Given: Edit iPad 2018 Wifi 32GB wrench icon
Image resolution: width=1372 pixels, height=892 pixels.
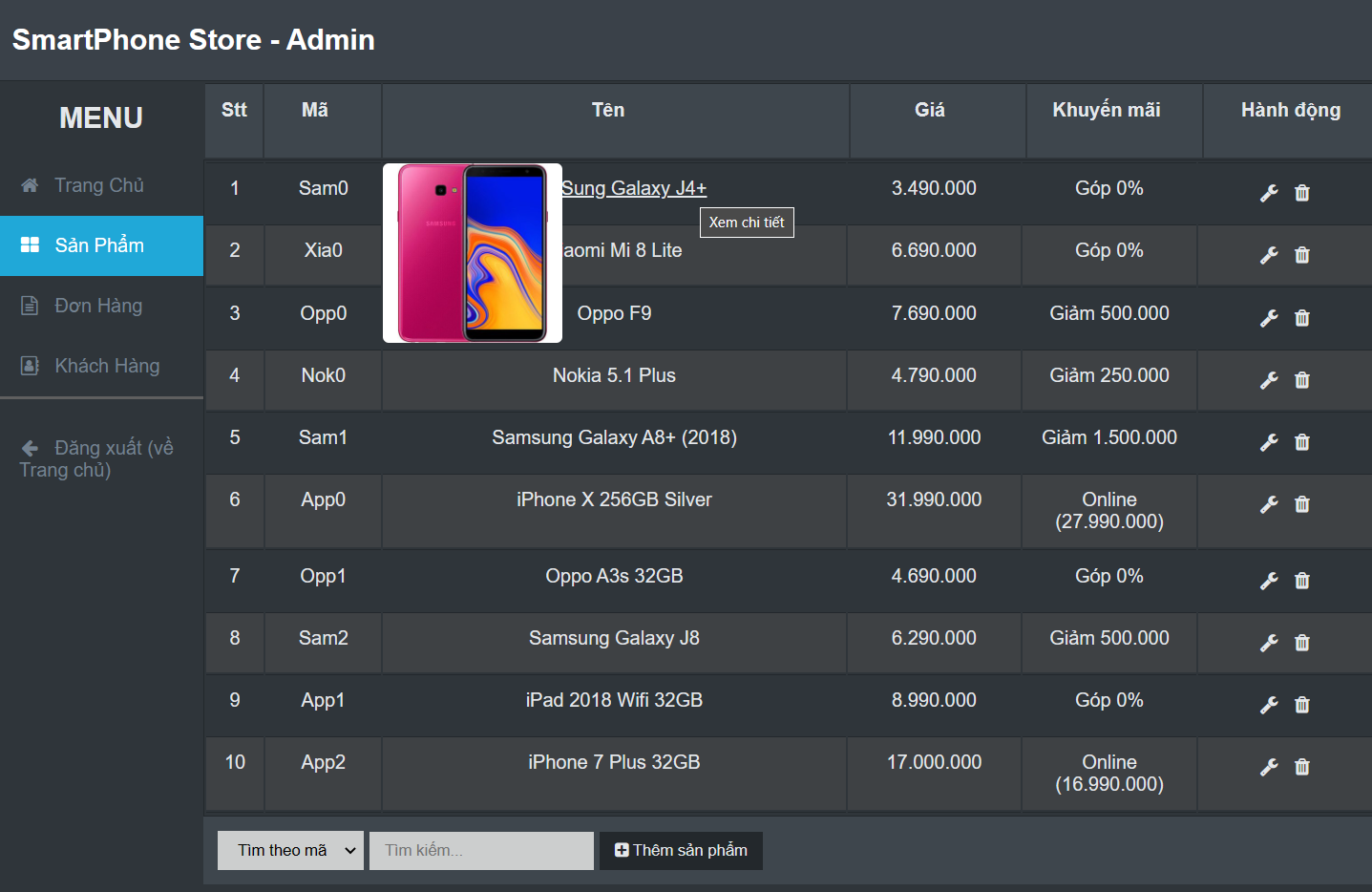Looking at the screenshot, I should coord(1269,705).
